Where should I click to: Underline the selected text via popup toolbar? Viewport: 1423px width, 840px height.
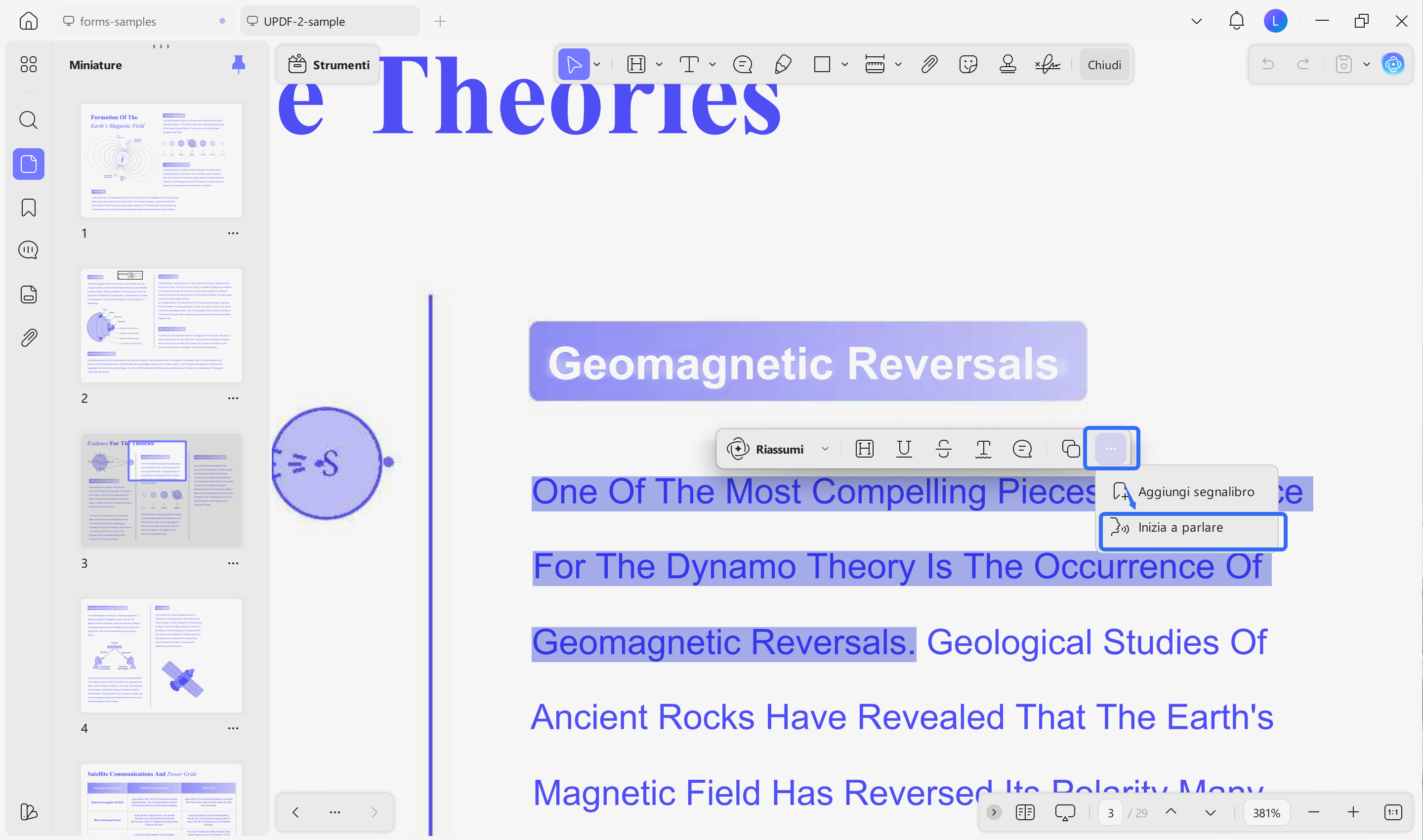pos(904,449)
